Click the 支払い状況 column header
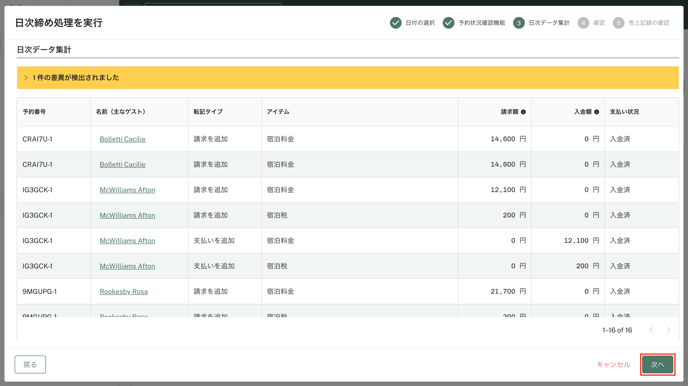 point(624,112)
